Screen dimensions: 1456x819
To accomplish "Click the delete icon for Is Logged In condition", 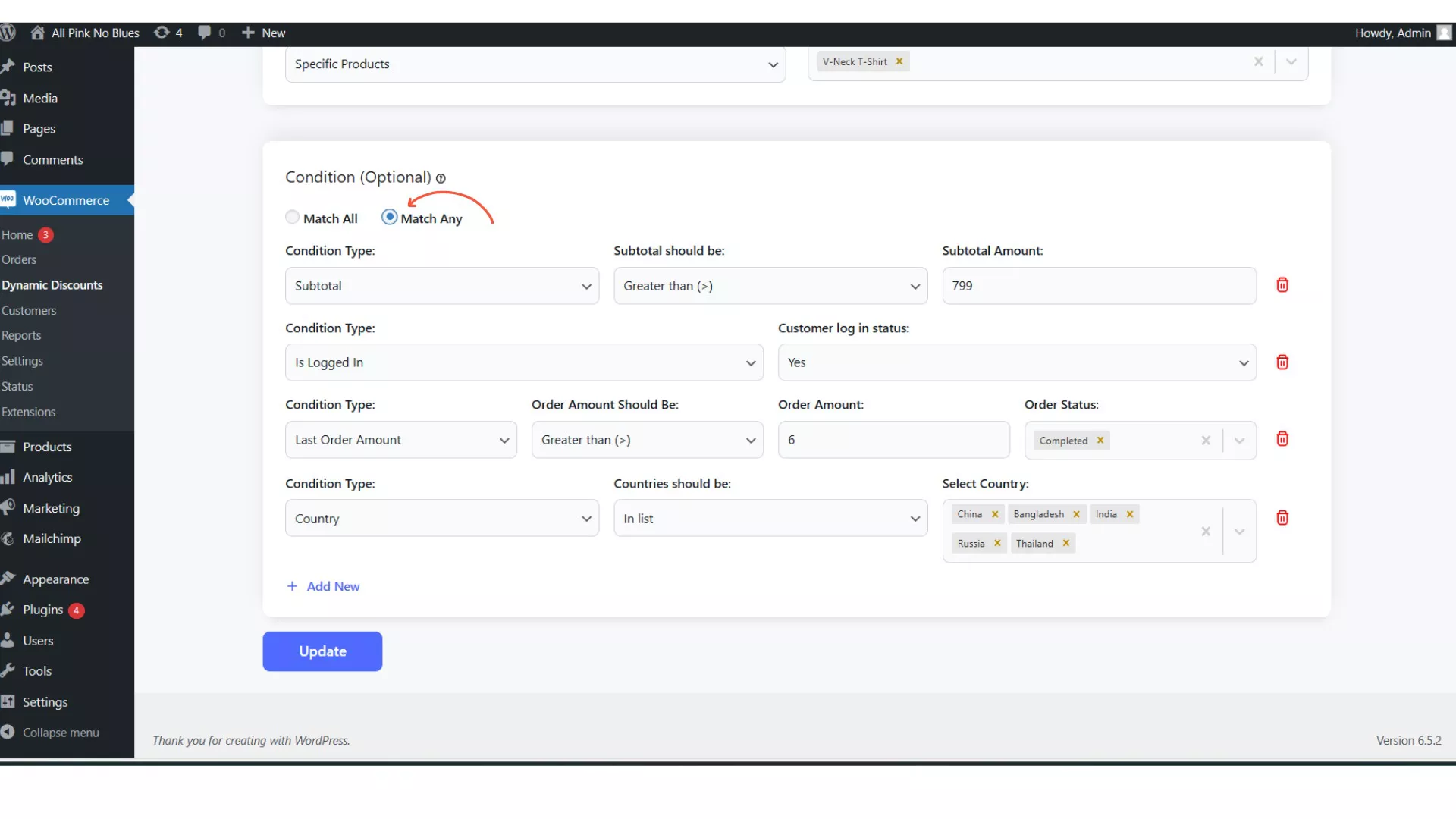I will pyautogui.click(x=1282, y=361).
